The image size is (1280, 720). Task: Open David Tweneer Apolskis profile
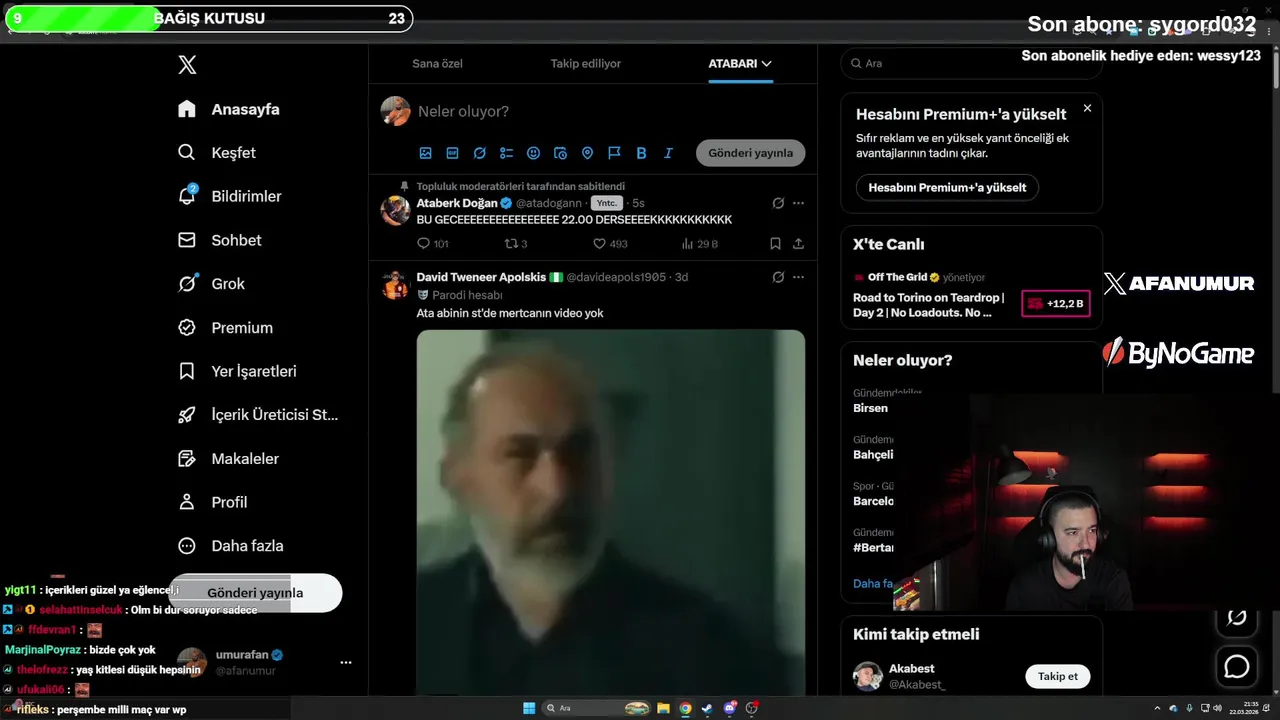click(x=481, y=277)
